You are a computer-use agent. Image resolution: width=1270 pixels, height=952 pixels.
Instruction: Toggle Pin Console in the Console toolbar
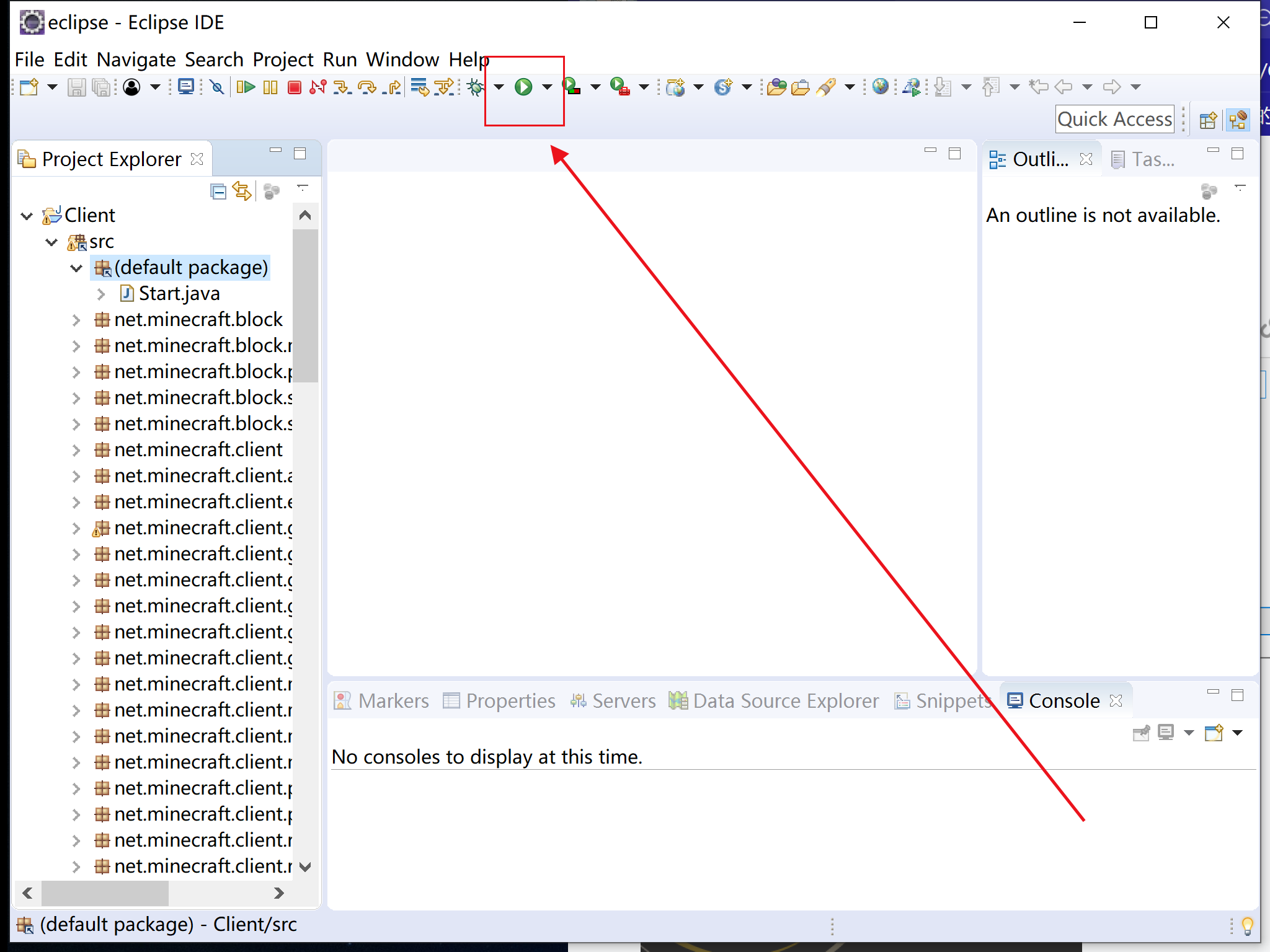[x=1140, y=733]
